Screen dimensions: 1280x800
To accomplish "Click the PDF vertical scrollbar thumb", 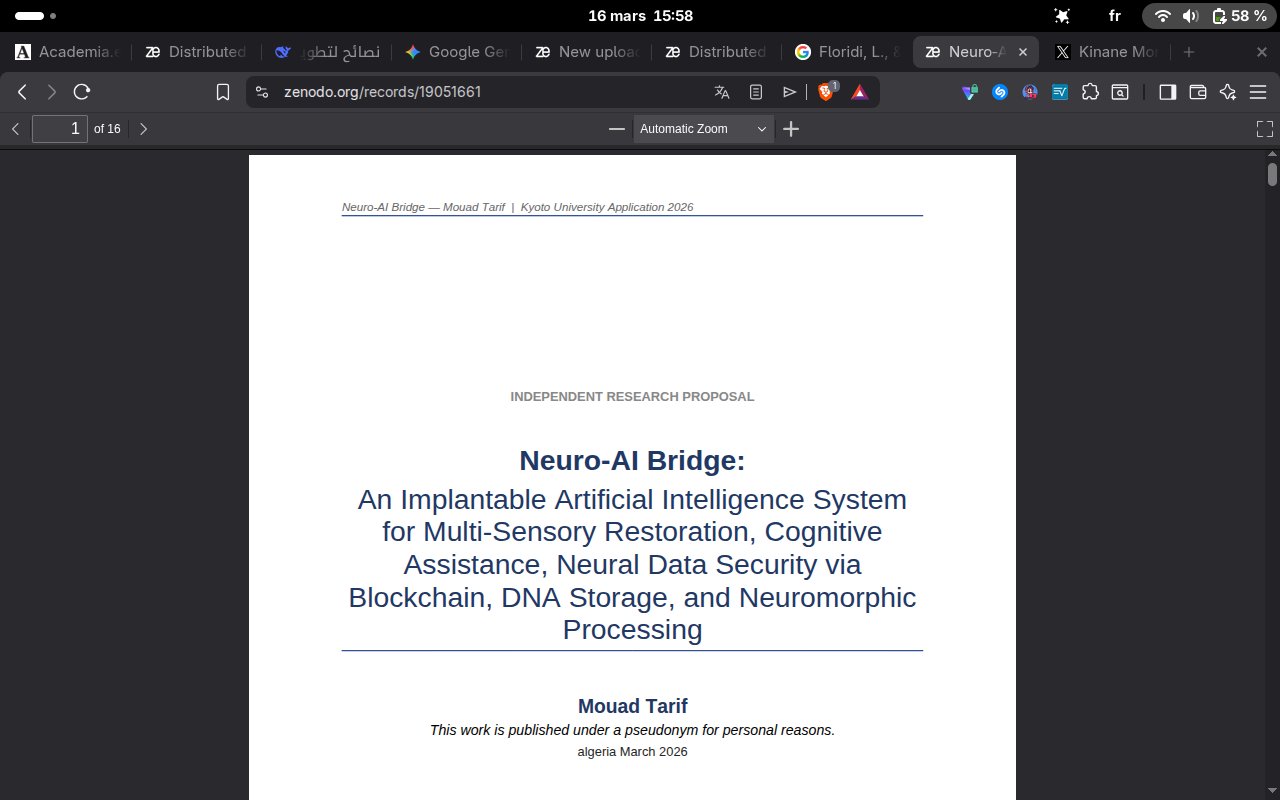I will pyautogui.click(x=1272, y=174).
